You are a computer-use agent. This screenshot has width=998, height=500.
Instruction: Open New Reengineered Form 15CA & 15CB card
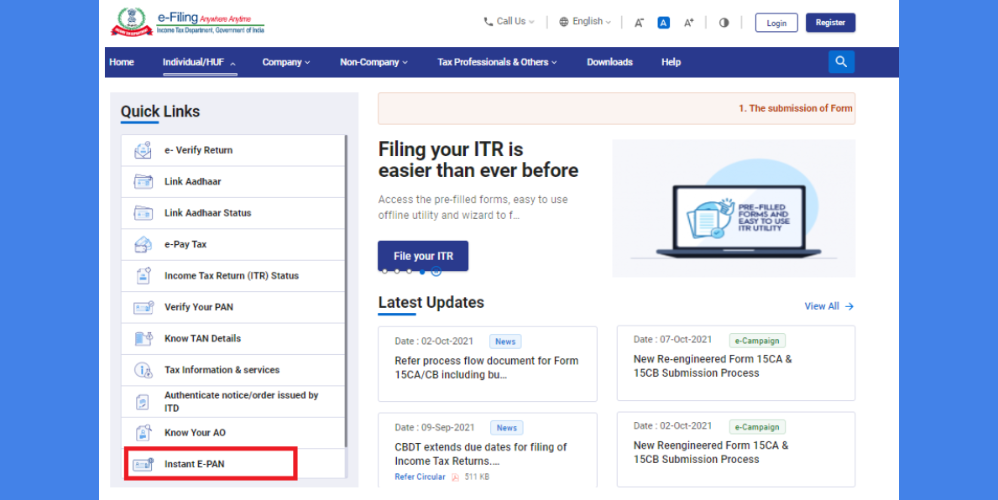(736, 450)
